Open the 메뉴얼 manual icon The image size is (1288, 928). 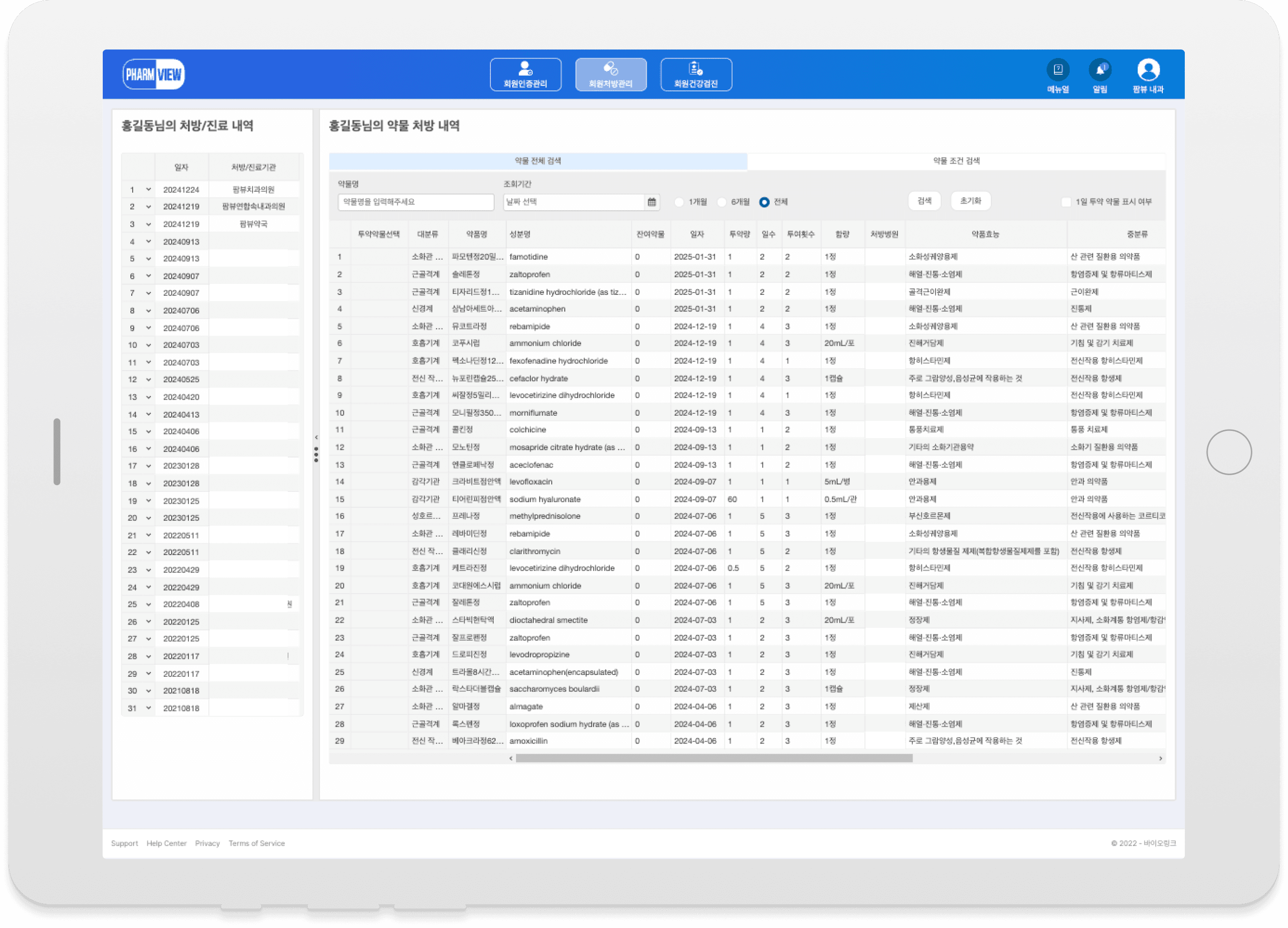1057,70
